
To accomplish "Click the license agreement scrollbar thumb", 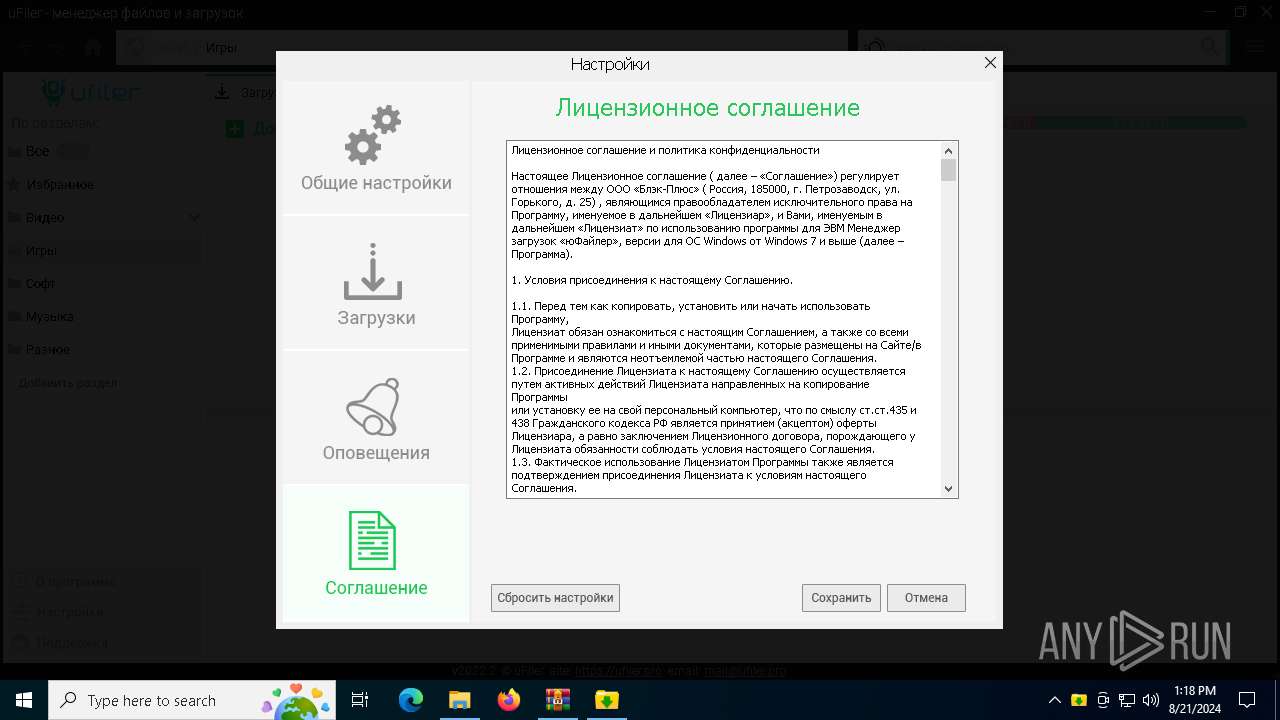I will pos(948,170).
